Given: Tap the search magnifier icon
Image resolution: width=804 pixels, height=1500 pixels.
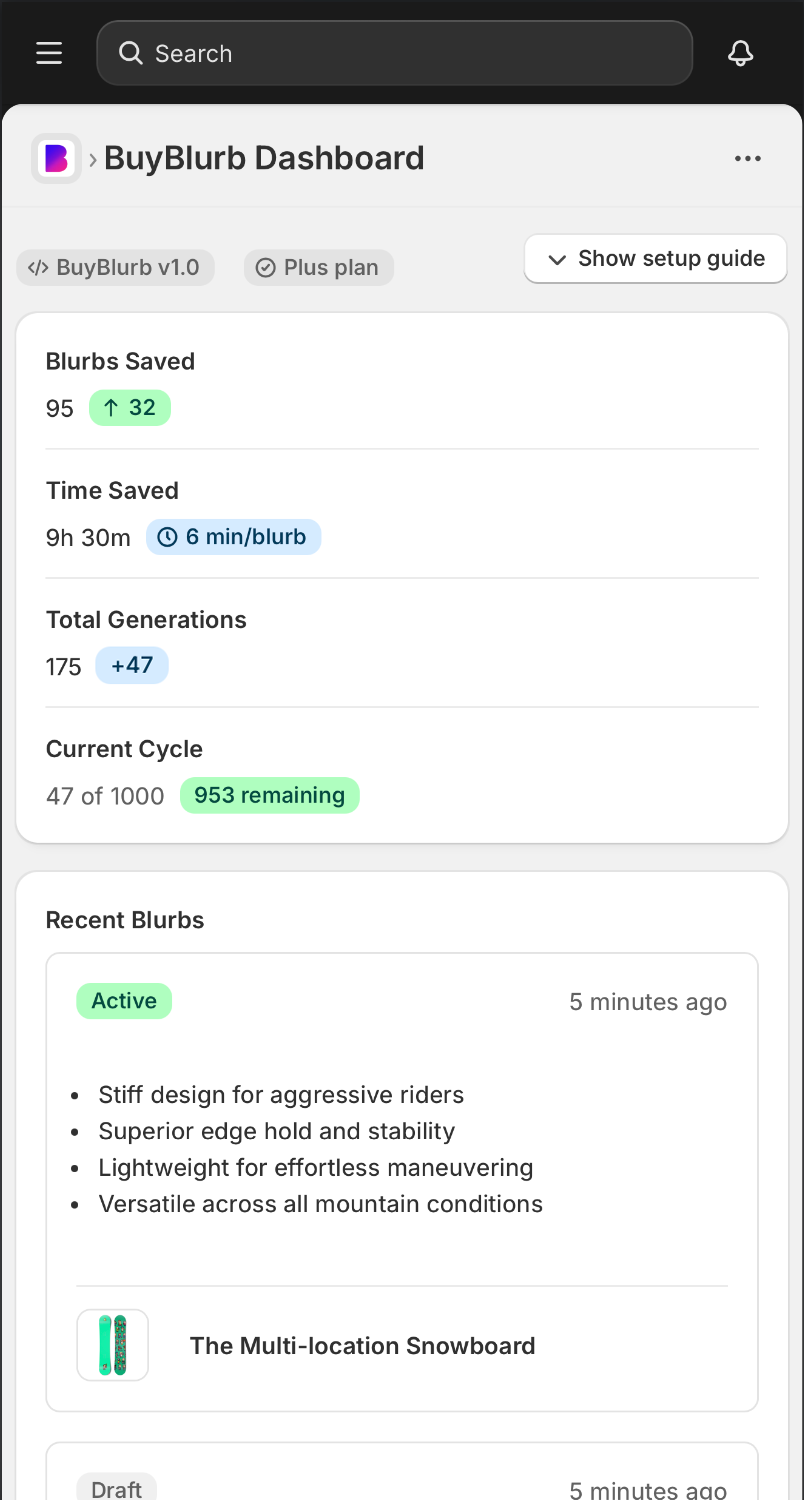Looking at the screenshot, I should (x=131, y=53).
